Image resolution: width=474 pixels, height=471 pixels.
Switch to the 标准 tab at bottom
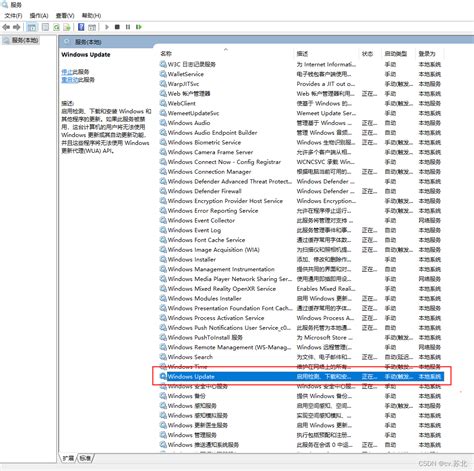click(x=85, y=458)
